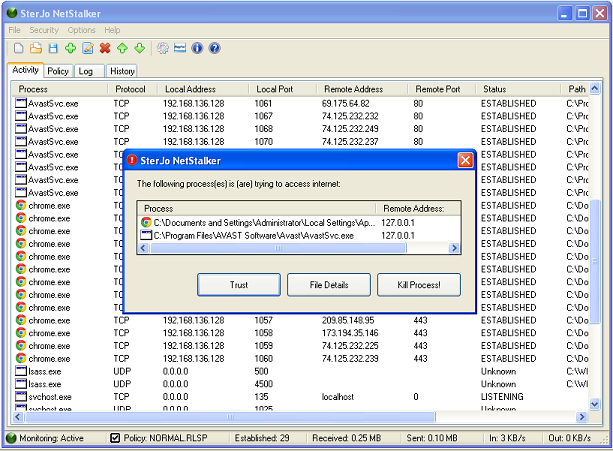Click the Established: 29 status bar entry

click(x=262, y=438)
